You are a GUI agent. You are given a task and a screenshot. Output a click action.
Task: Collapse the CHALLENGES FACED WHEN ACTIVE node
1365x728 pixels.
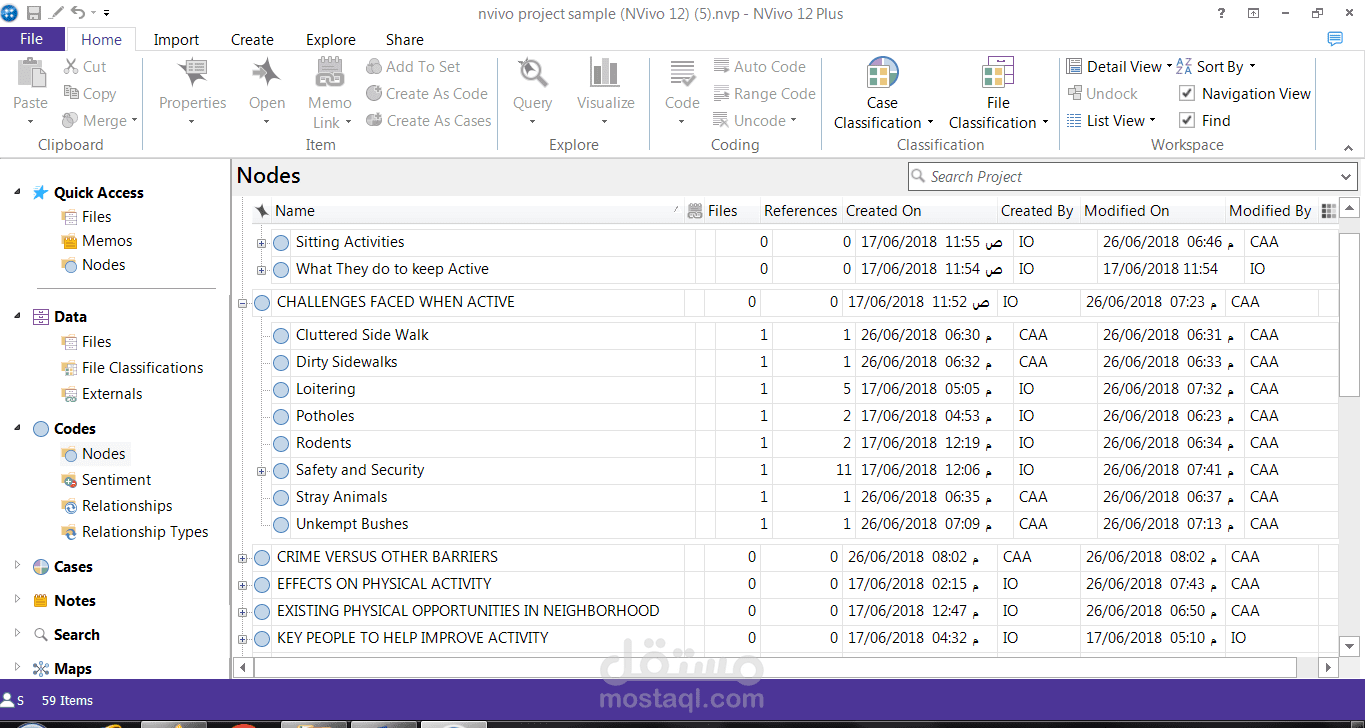pyautogui.click(x=242, y=301)
